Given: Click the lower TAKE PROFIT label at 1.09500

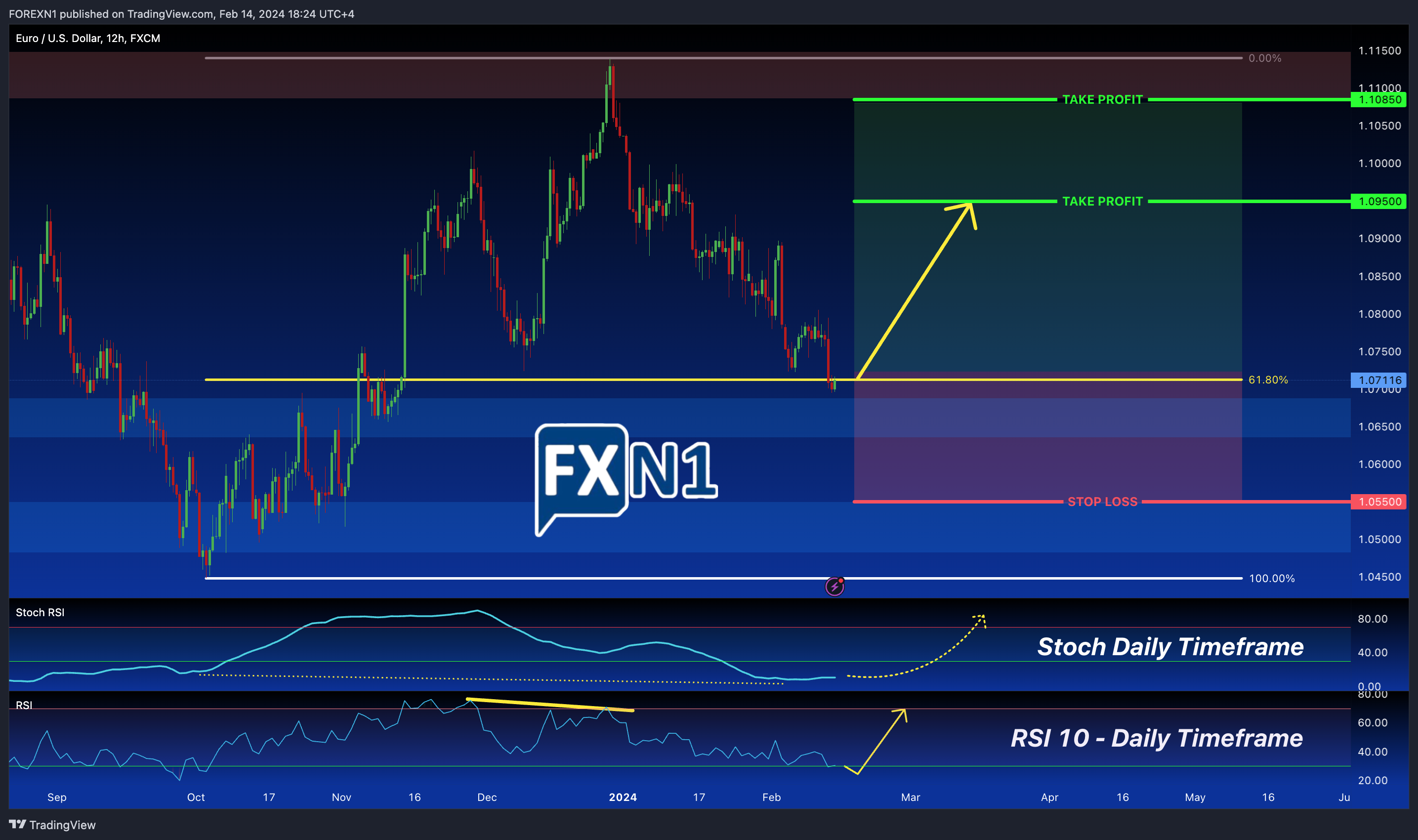Looking at the screenshot, I should [x=1102, y=202].
